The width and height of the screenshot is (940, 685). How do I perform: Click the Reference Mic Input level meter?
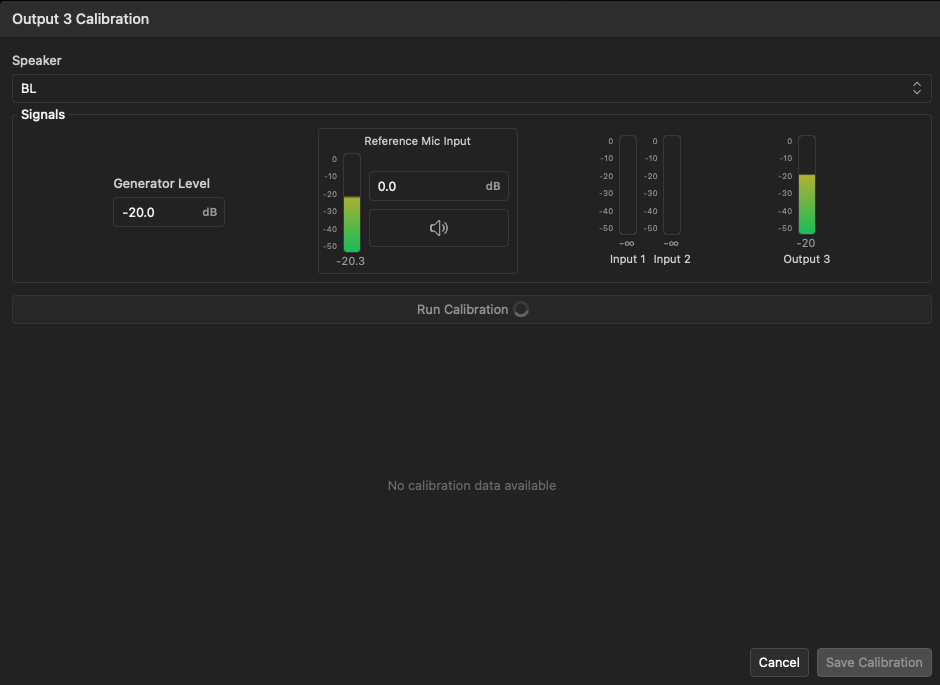coord(352,203)
